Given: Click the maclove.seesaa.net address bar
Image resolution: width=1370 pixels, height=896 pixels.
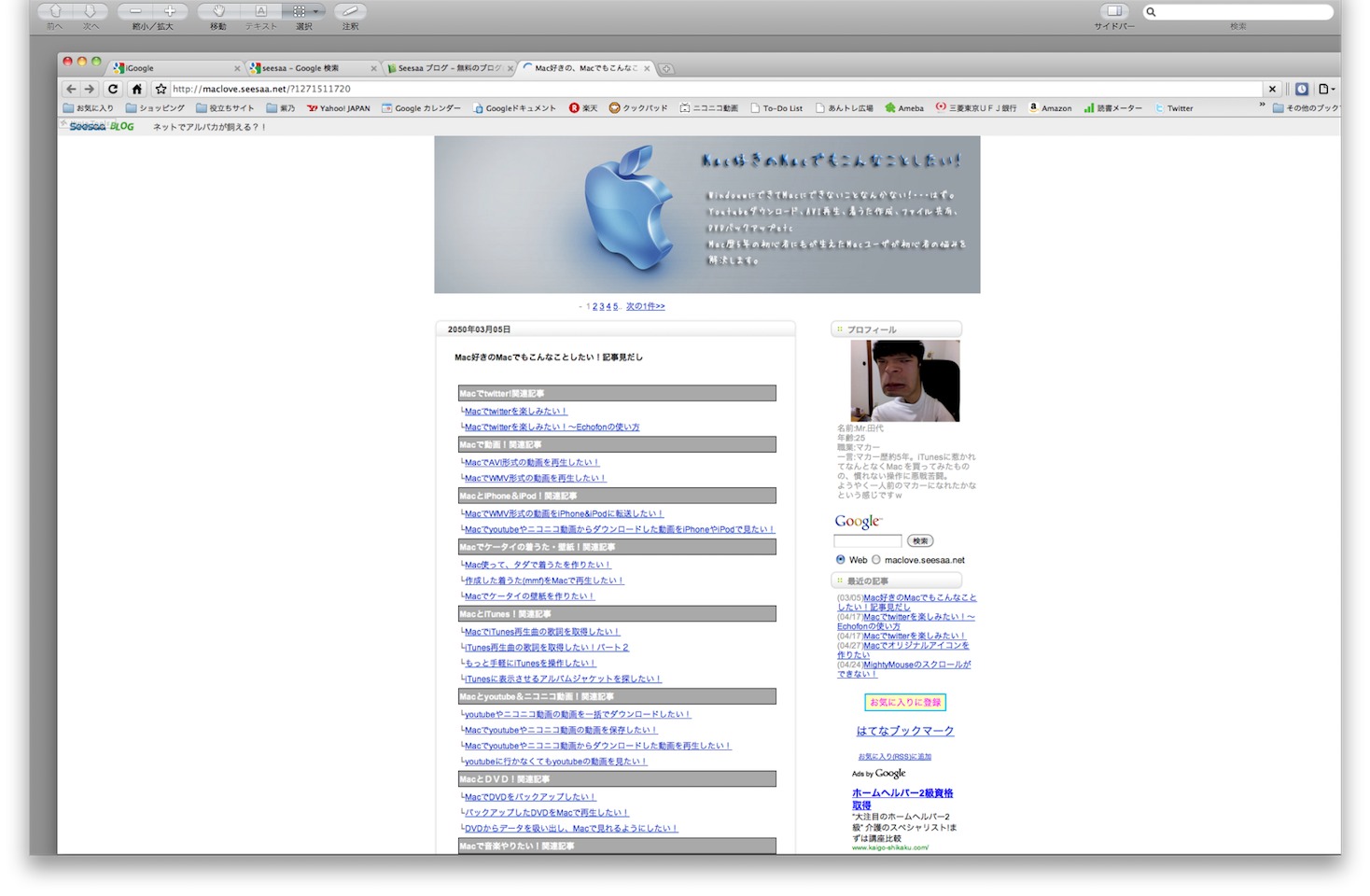Looking at the screenshot, I should click(x=716, y=89).
